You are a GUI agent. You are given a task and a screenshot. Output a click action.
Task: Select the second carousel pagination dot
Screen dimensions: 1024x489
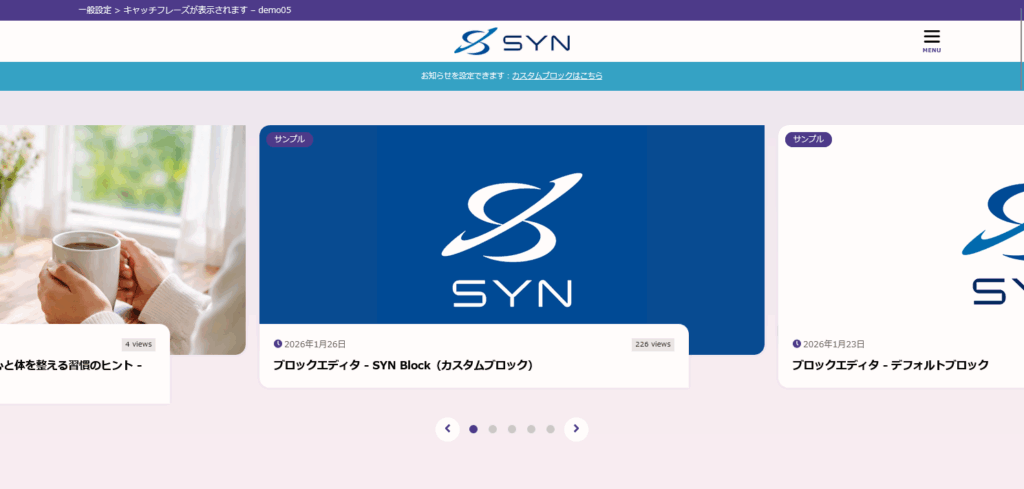[493, 429]
